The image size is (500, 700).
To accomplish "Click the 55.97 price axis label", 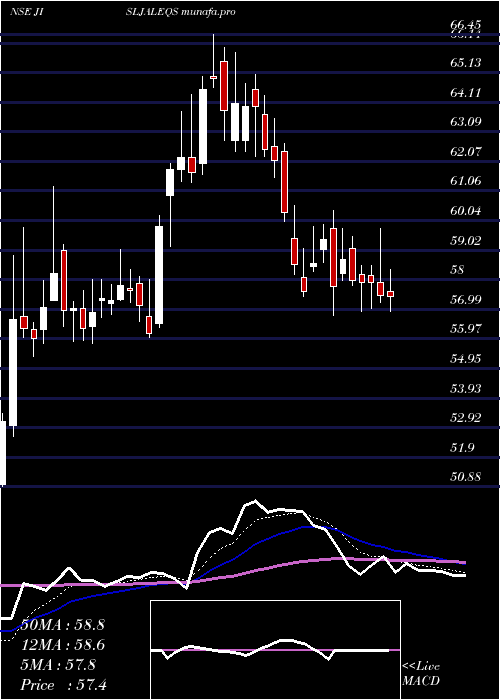I will click(x=466, y=329).
